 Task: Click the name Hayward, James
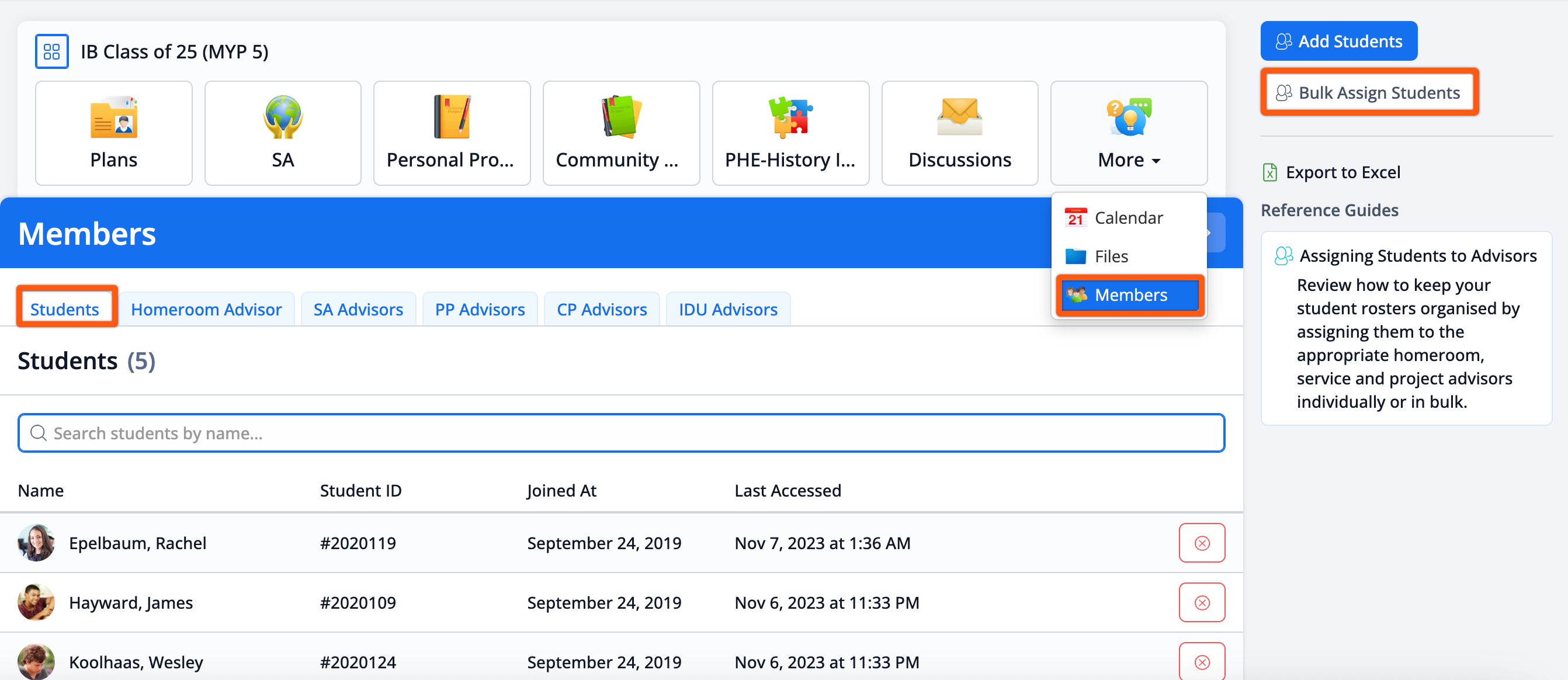(x=131, y=603)
